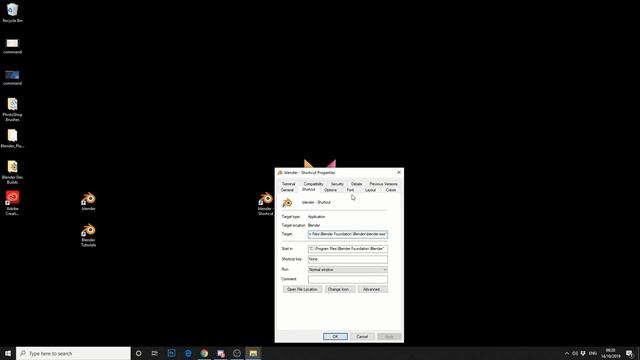Image resolution: width=640 pixels, height=360 pixels.
Task: Open the Run window mode dropdown
Action: point(348,270)
